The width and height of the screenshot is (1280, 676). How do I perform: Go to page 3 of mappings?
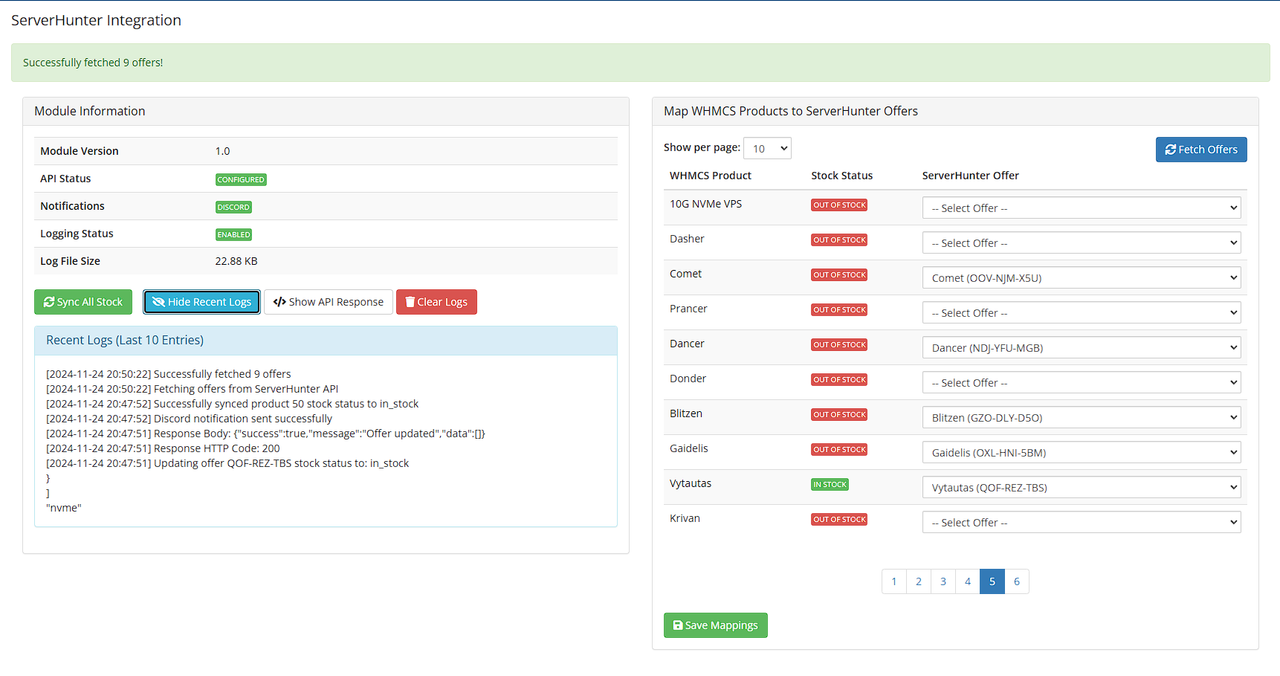point(943,582)
